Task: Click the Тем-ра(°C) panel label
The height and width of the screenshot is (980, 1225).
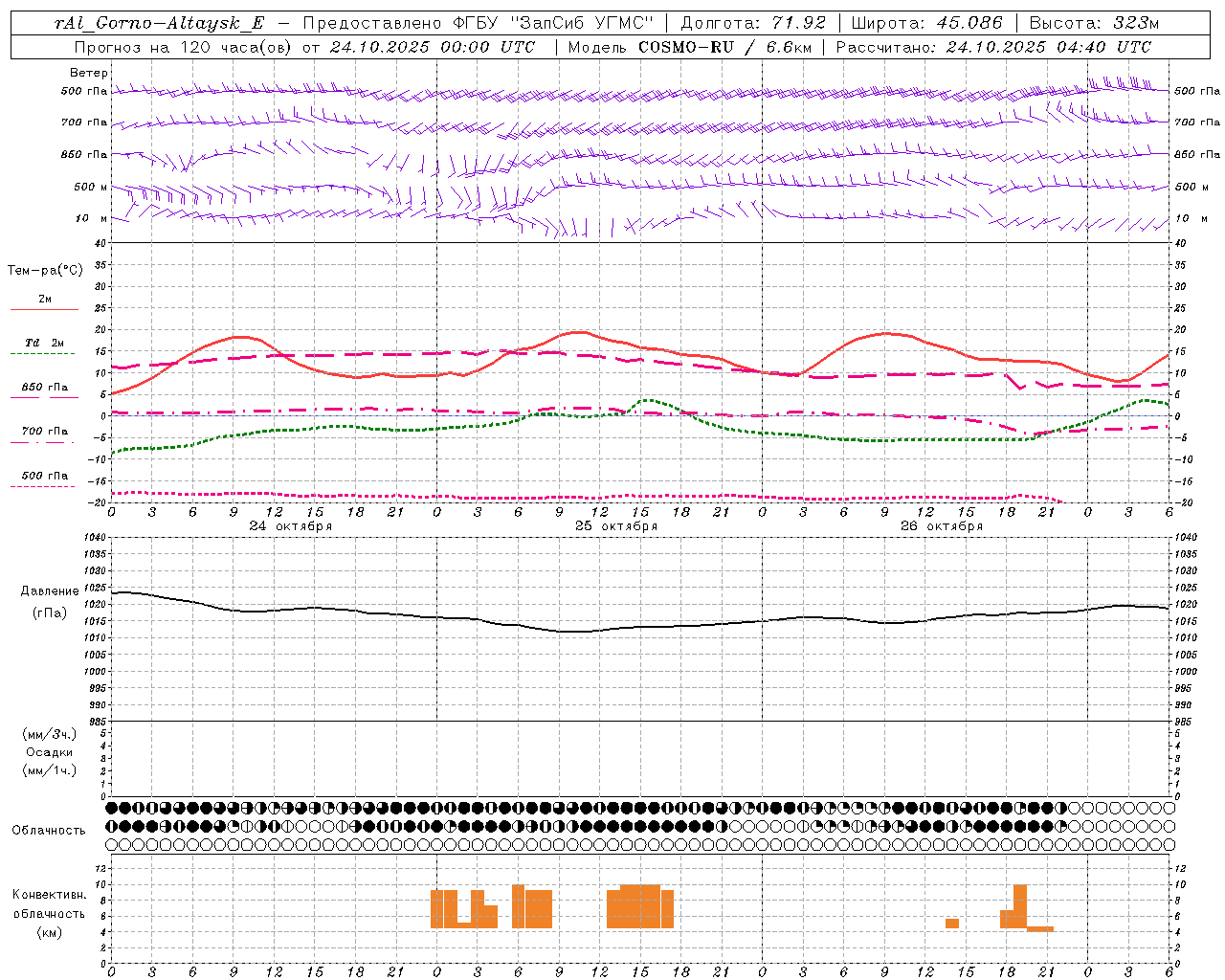Action: point(45,271)
